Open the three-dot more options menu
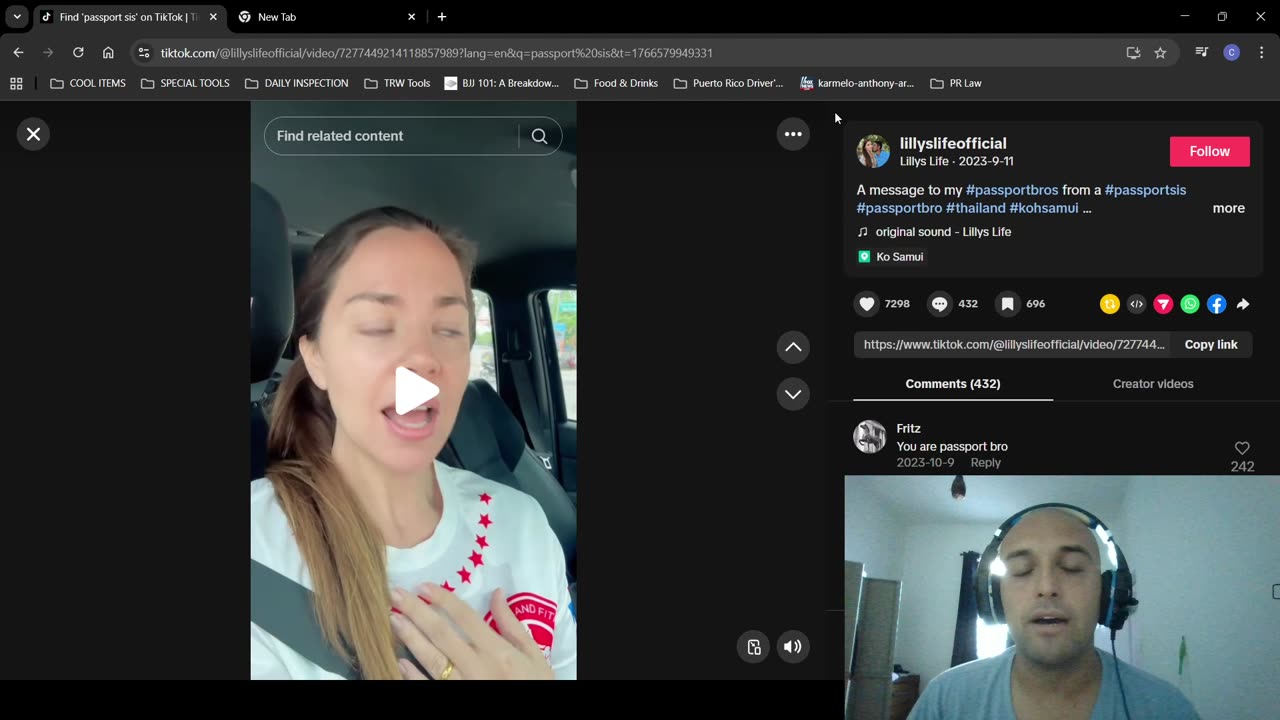This screenshot has height=720, width=1280. coord(793,134)
